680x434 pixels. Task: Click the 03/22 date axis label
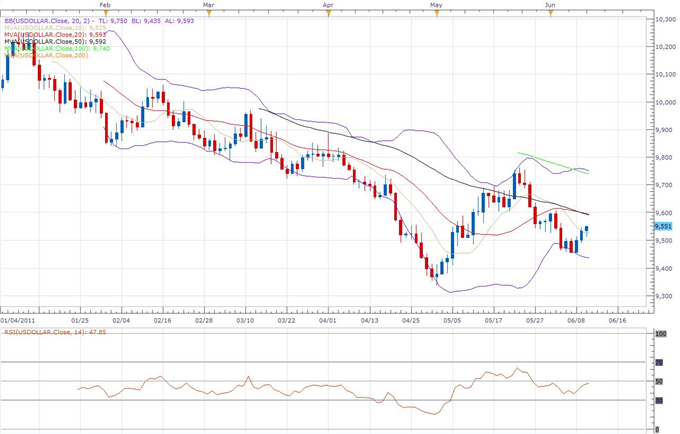pyautogui.click(x=286, y=320)
